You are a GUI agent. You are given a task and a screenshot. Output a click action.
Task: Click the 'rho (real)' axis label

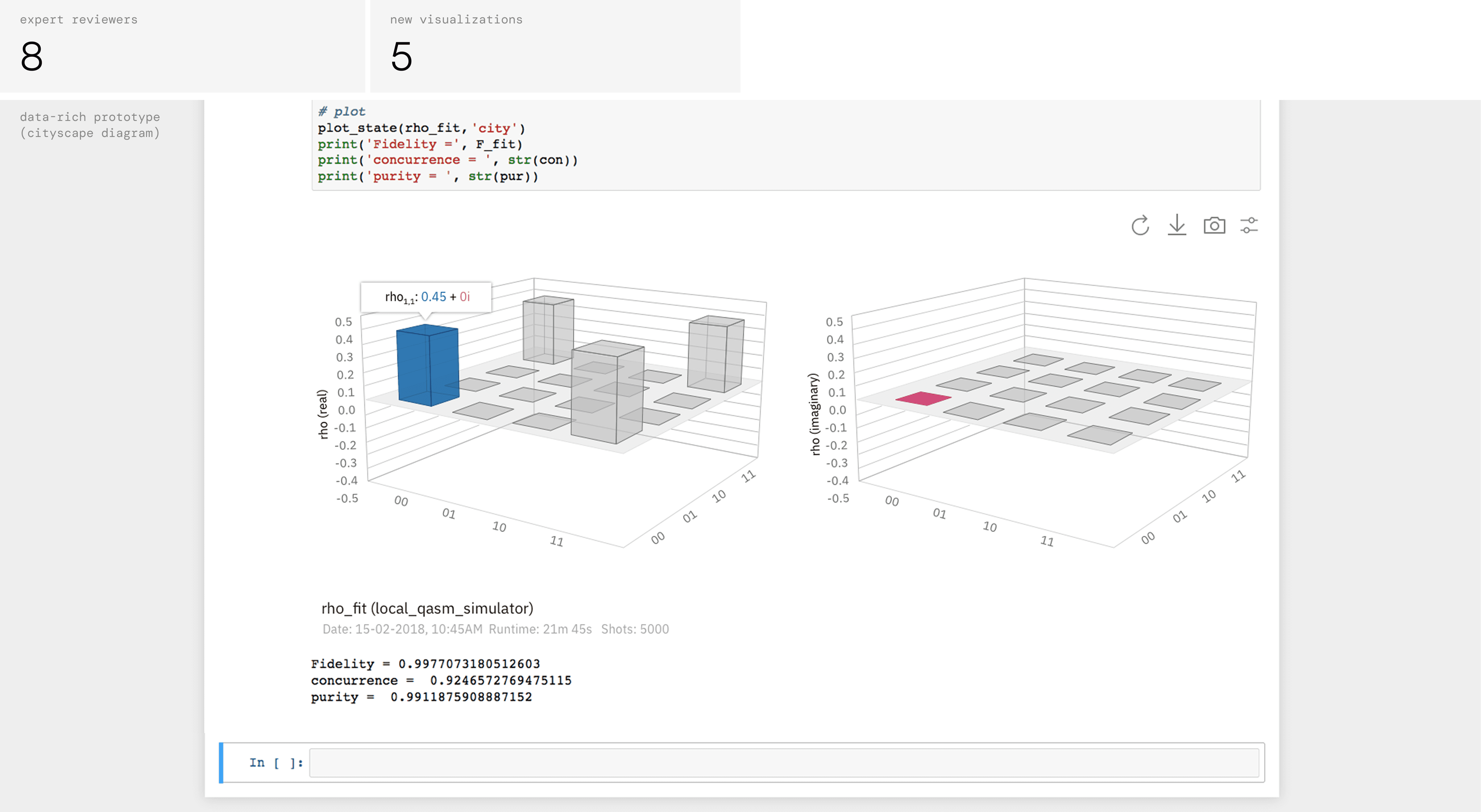[322, 414]
